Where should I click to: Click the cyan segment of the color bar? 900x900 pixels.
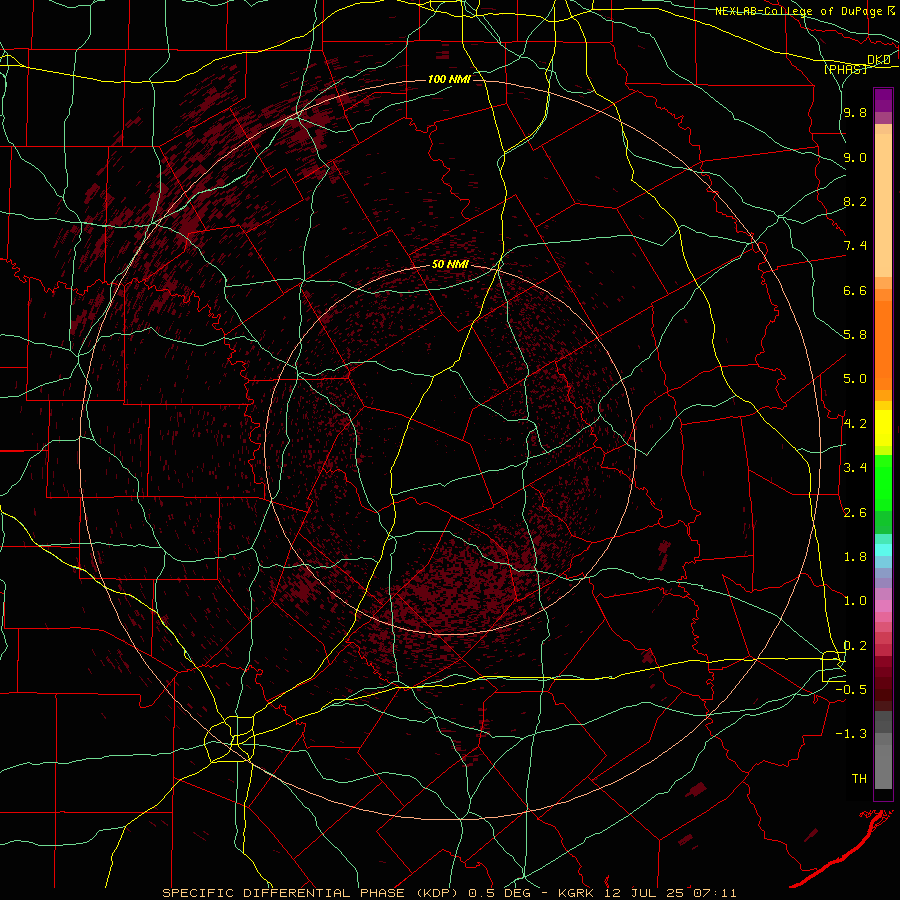(x=883, y=550)
